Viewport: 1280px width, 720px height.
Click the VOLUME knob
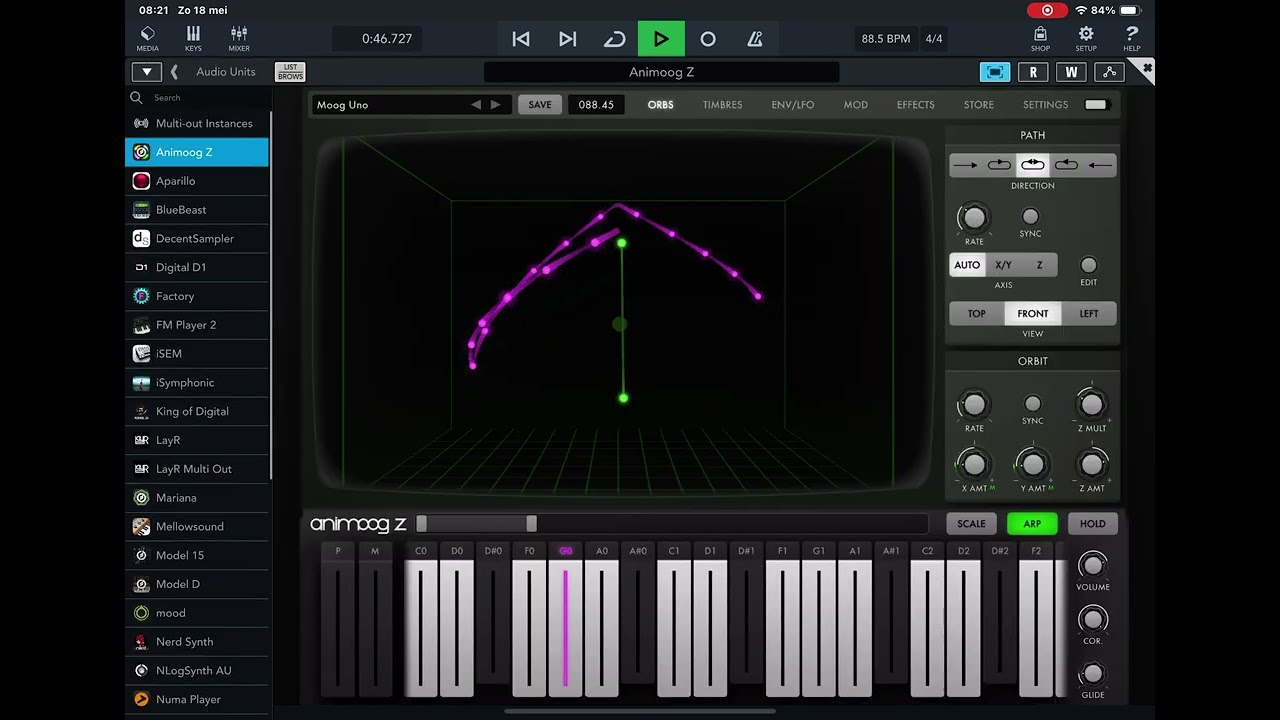1093,565
